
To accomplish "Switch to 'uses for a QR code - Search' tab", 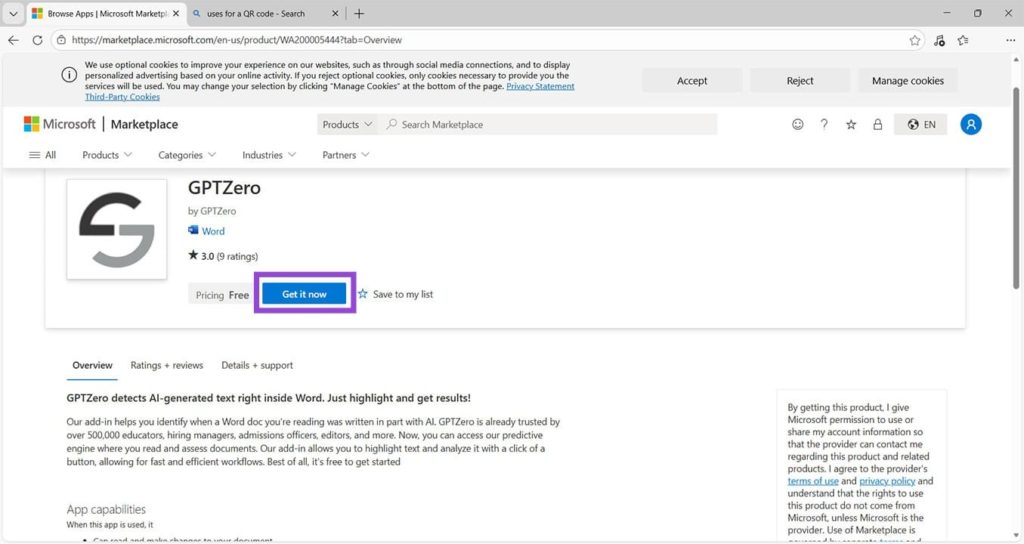I will pyautogui.click(x=255, y=13).
